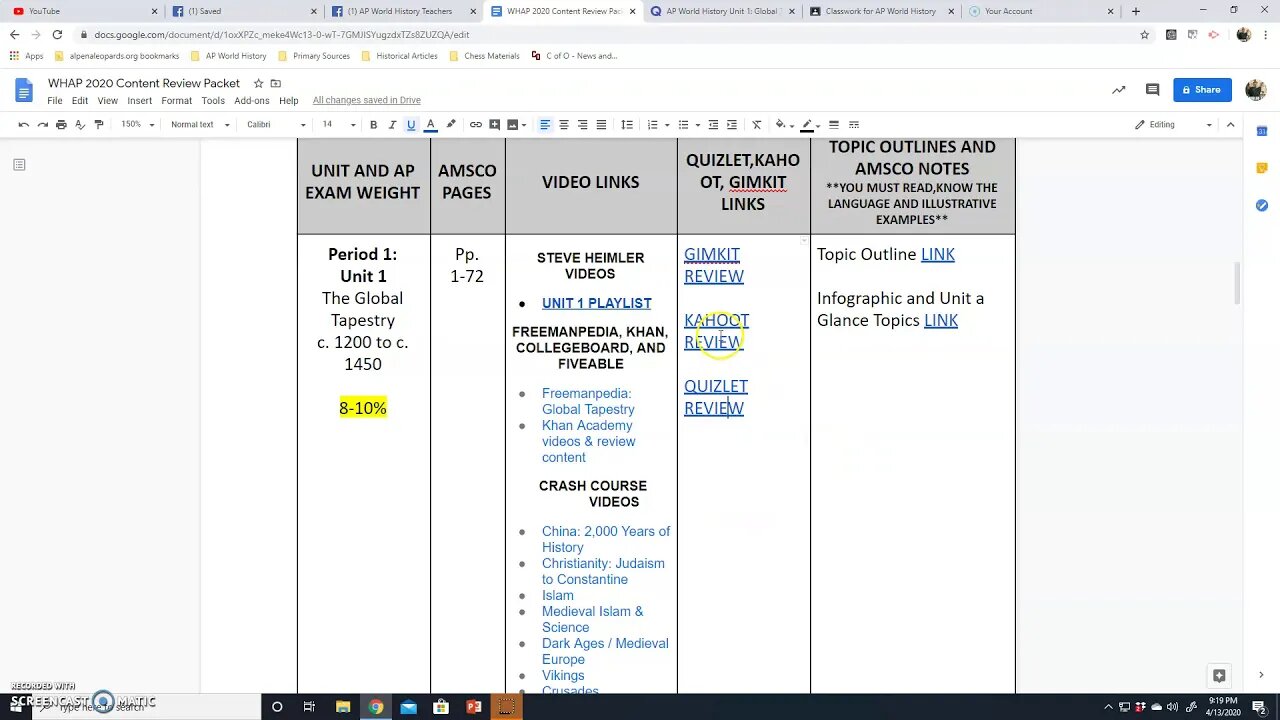Click the document title field

[x=144, y=83]
